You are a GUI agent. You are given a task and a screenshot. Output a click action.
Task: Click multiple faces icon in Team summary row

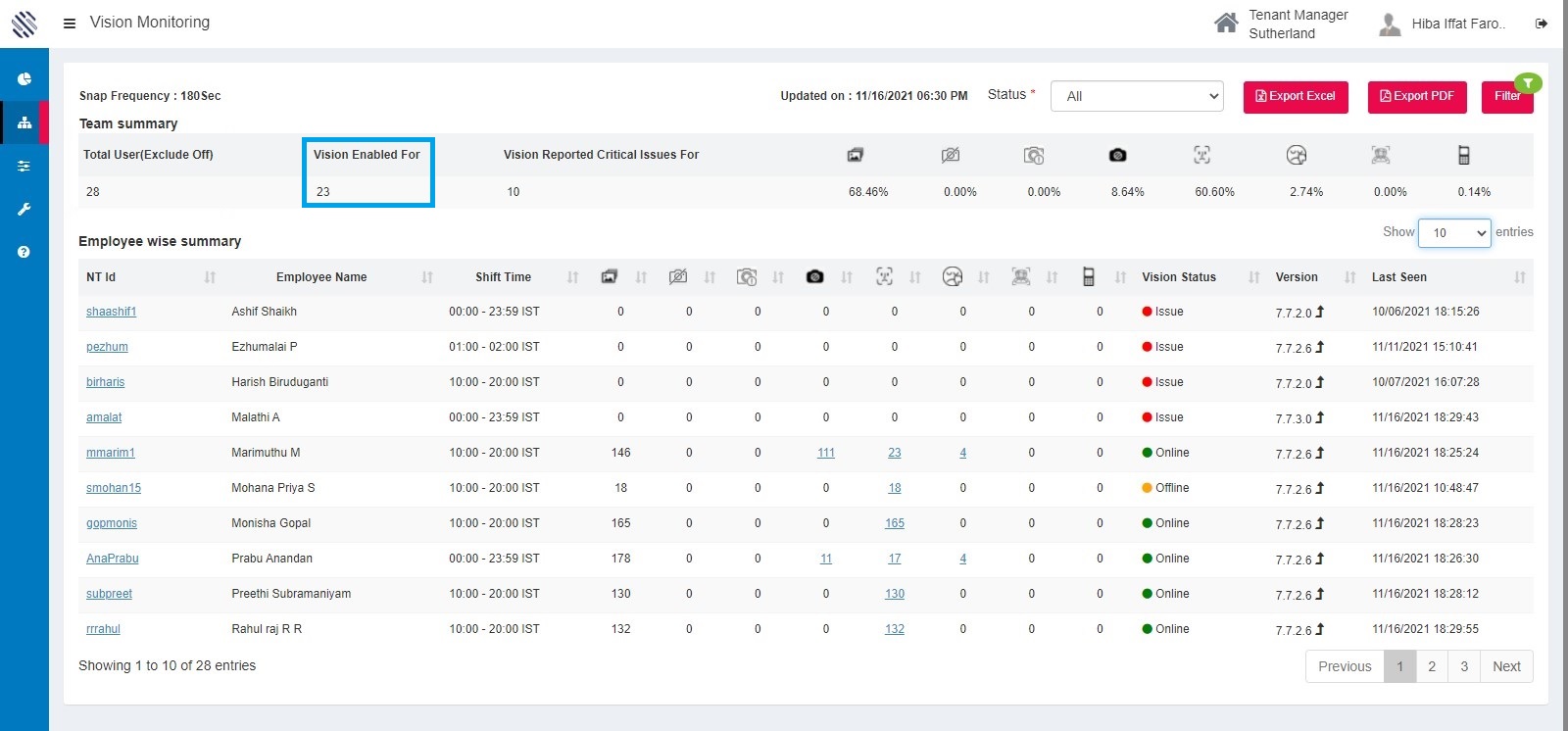[x=1381, y=155]
